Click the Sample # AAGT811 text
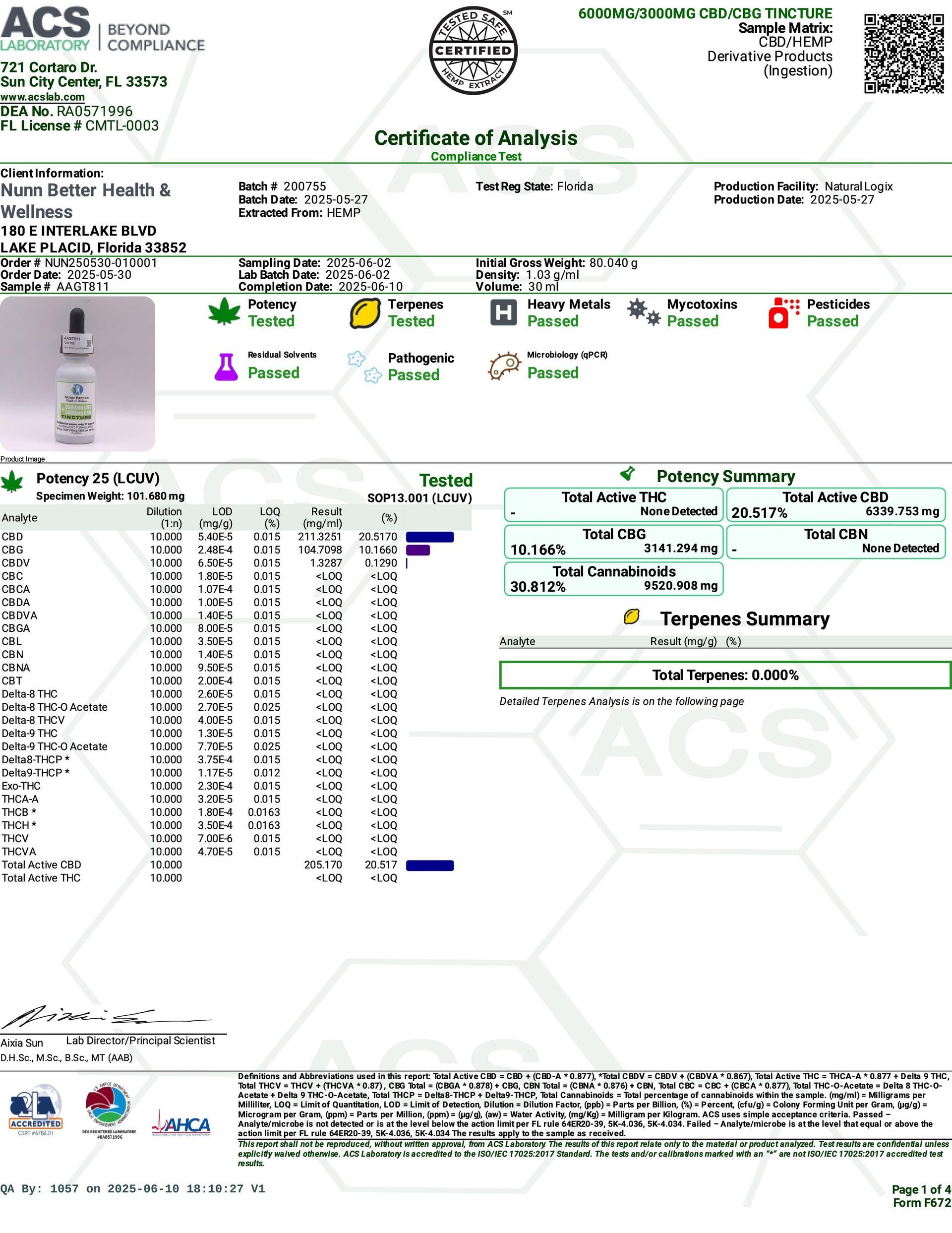 pyautogui.click(x=55, y=286)
